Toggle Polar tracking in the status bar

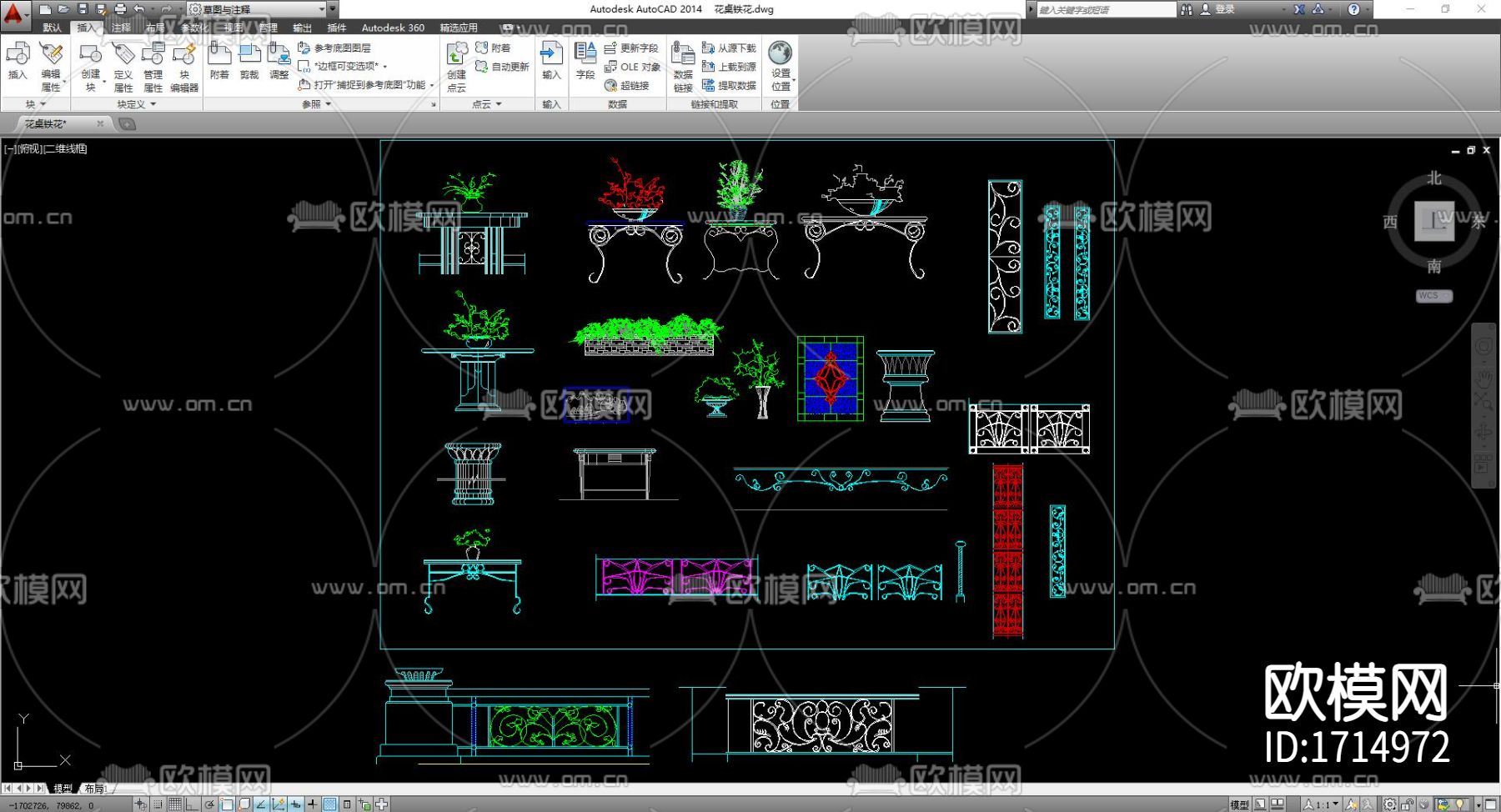(x=209, y=804)
